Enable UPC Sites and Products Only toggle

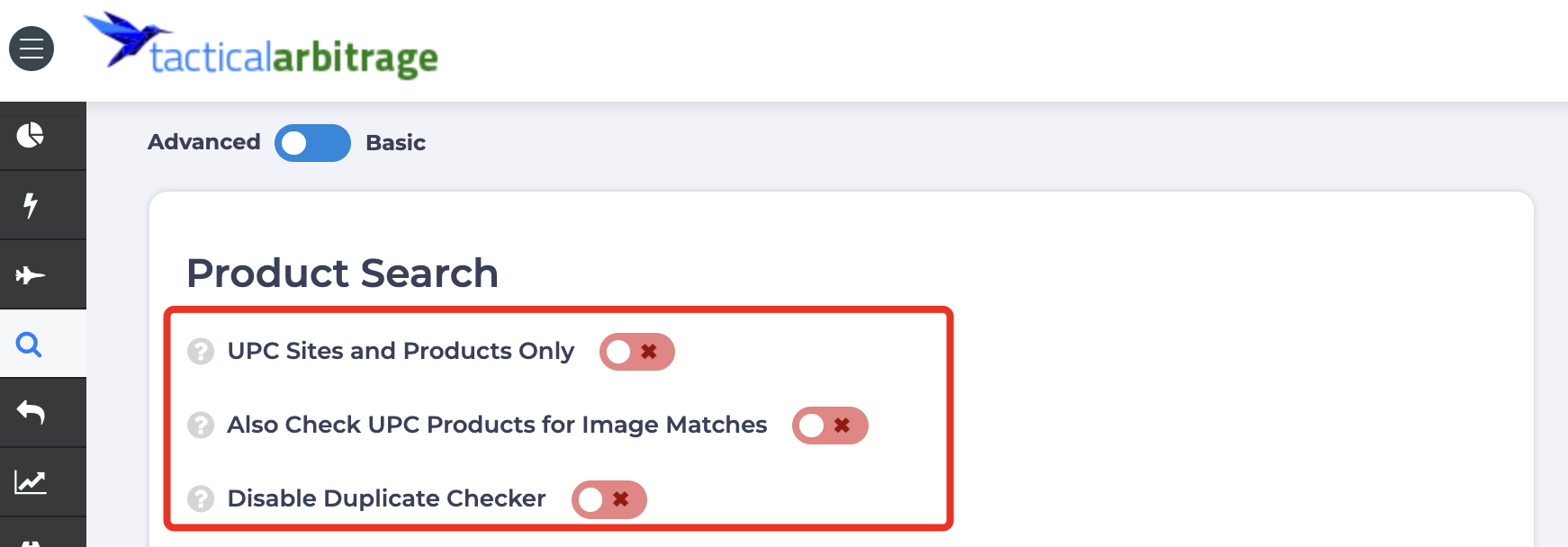coord(637,352)
